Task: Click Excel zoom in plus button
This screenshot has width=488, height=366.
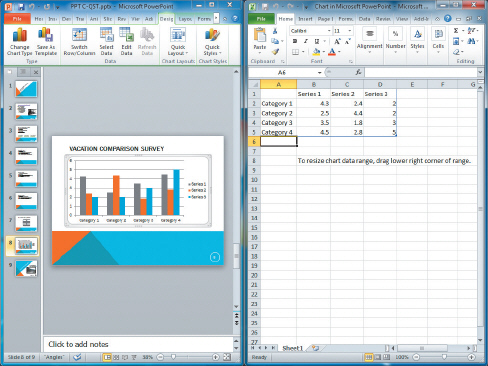Action: click(471, 357)
